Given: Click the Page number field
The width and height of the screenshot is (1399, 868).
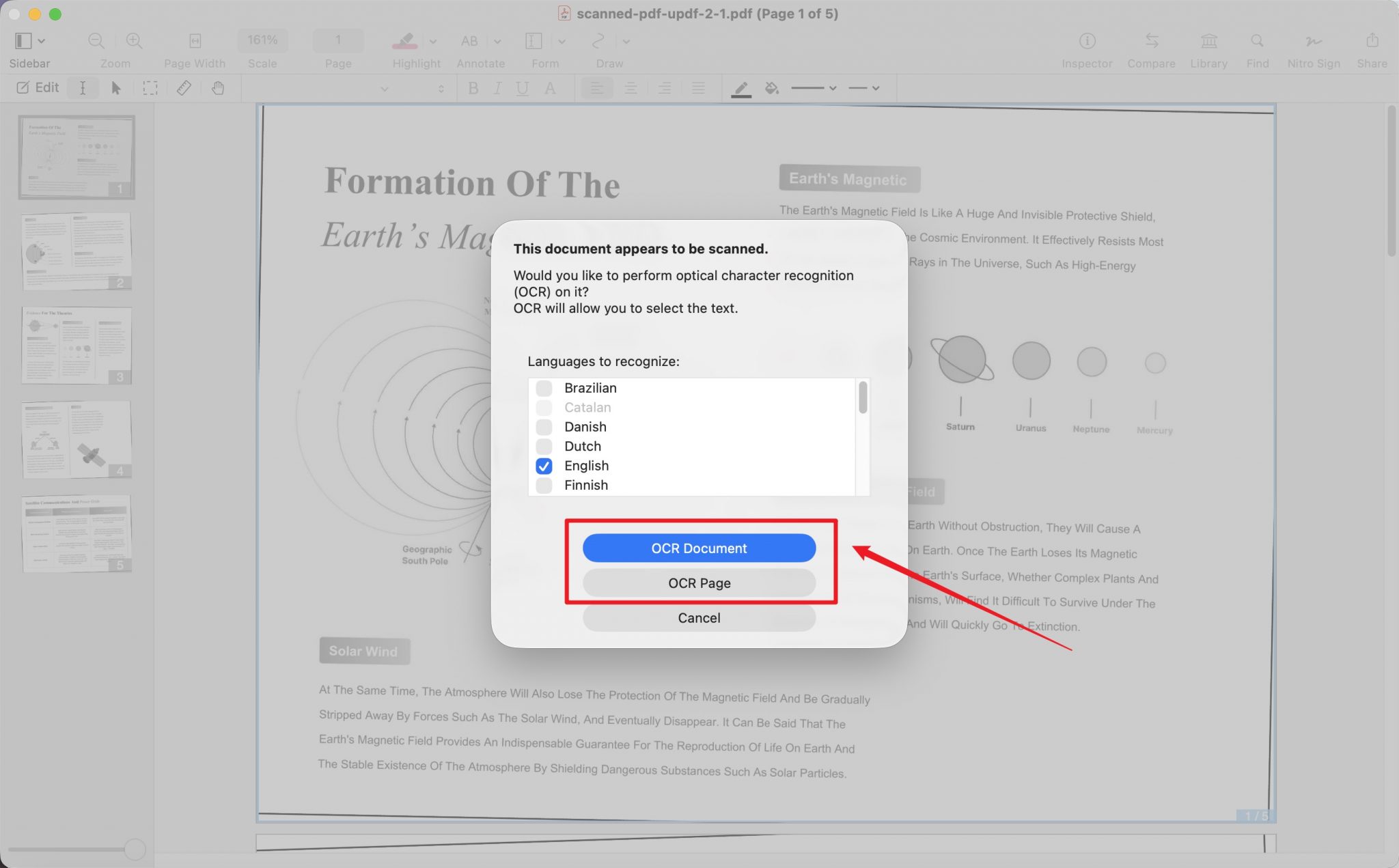Looking at the screenshot, I should [x=338, y=40].
